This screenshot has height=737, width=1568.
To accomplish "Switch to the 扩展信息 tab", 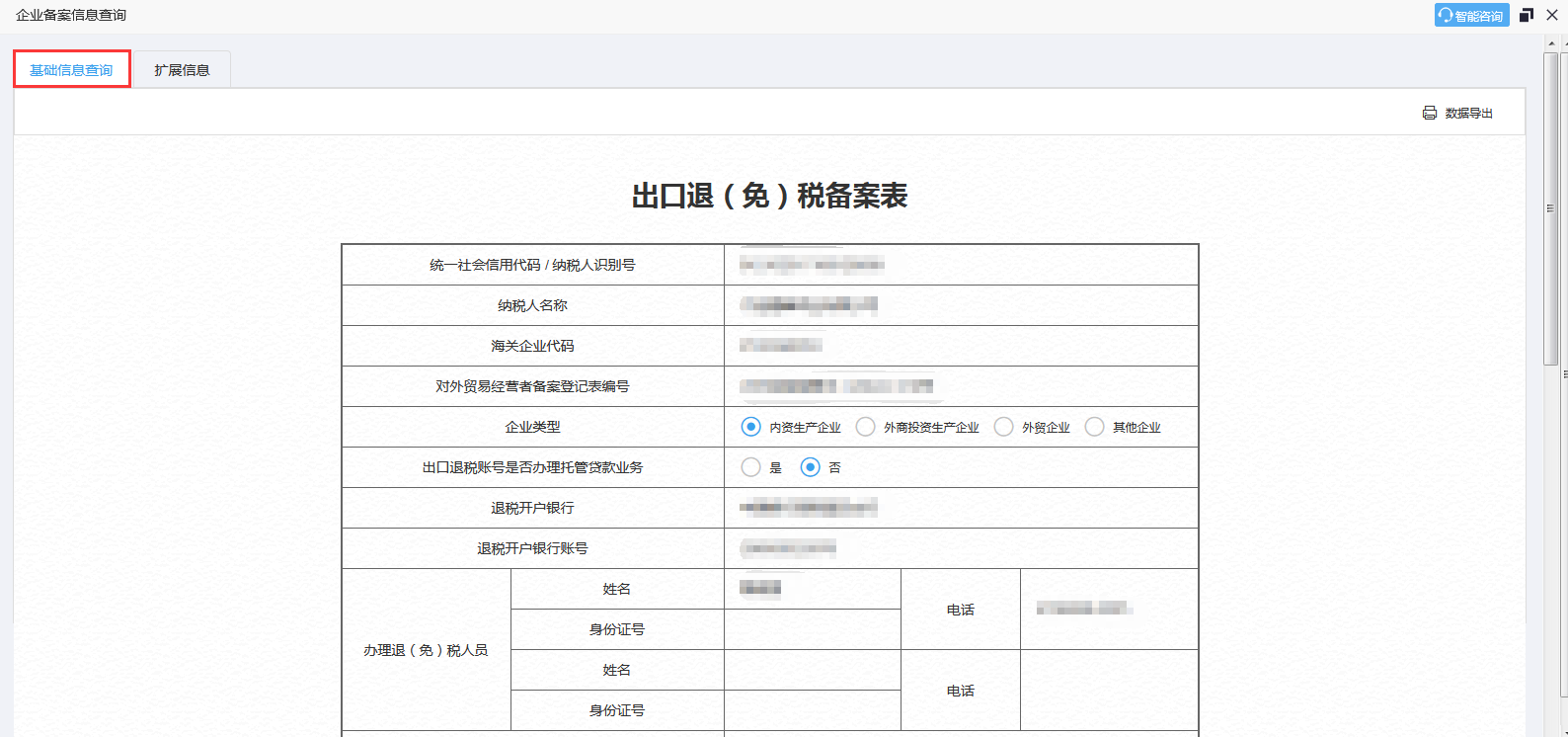I will click(182, 70).
